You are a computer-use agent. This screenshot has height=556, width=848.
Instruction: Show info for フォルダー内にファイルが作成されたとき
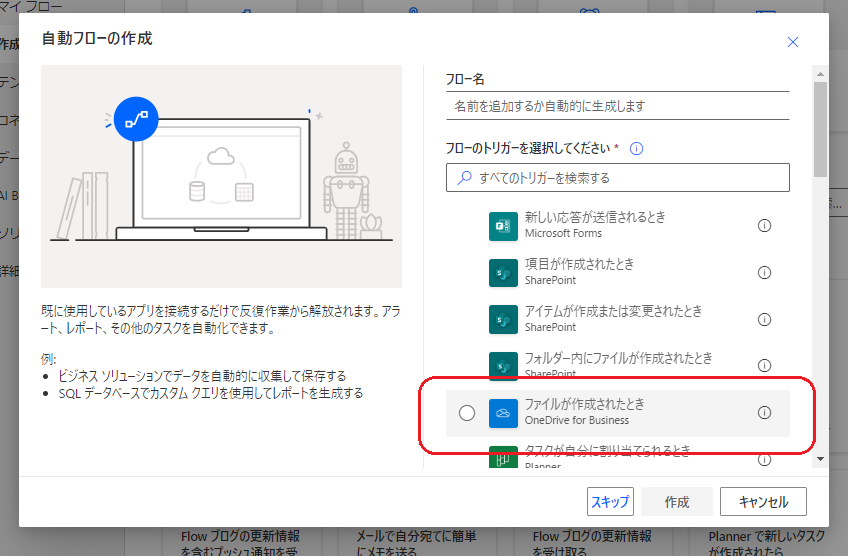point(764,366)
